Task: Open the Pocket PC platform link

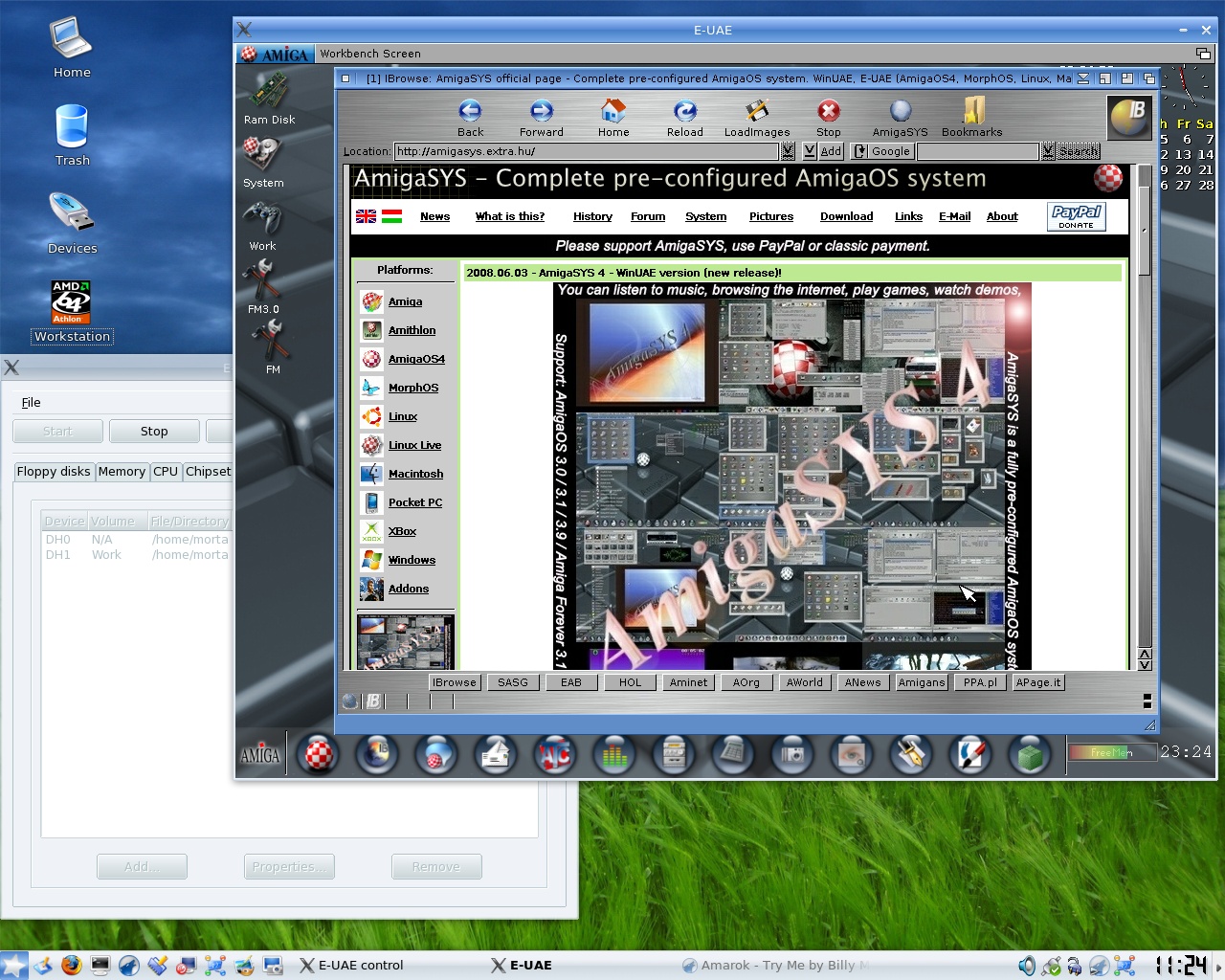Action: [415, 502]
